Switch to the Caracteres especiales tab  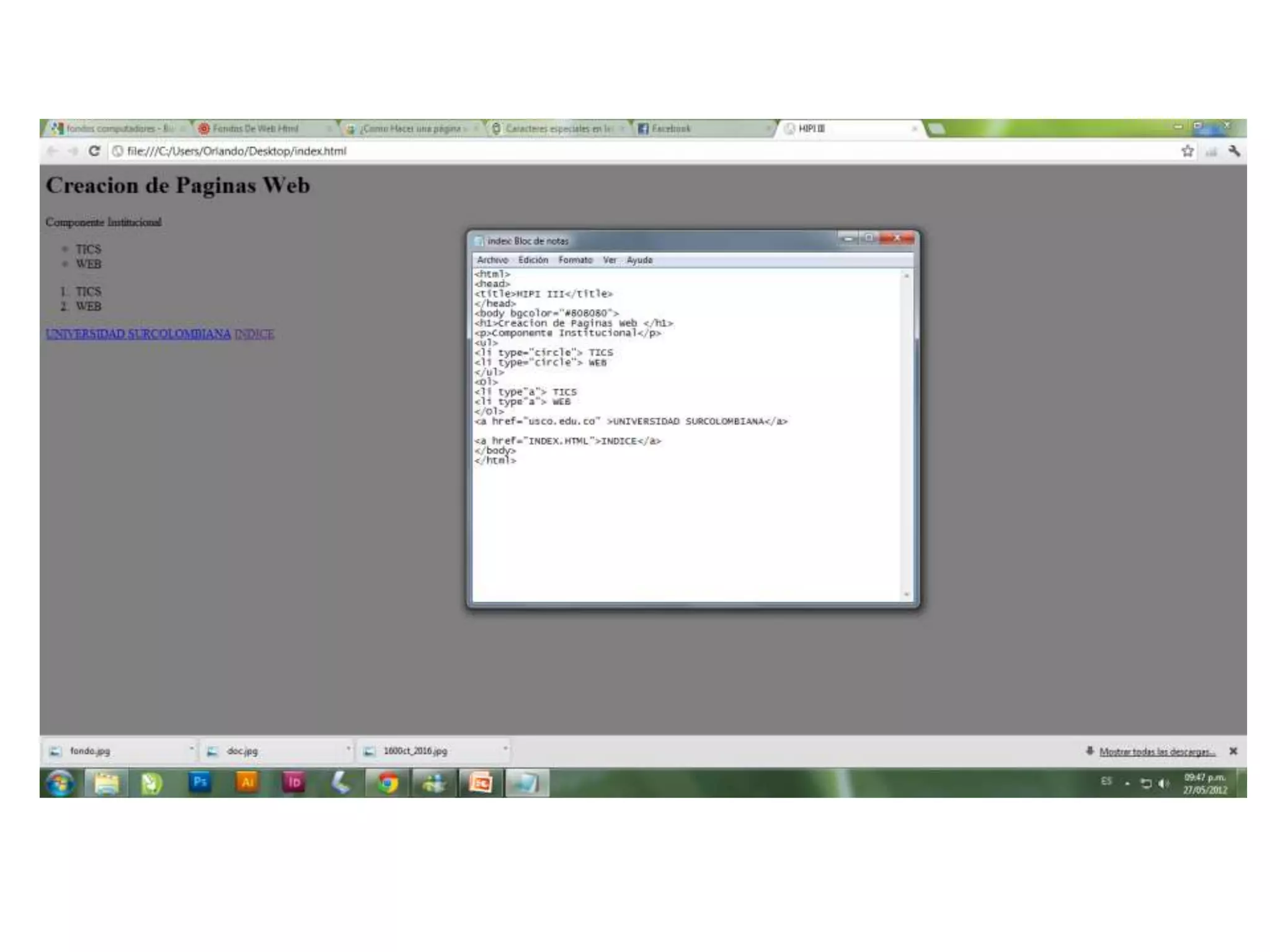[x=557, y=128]
